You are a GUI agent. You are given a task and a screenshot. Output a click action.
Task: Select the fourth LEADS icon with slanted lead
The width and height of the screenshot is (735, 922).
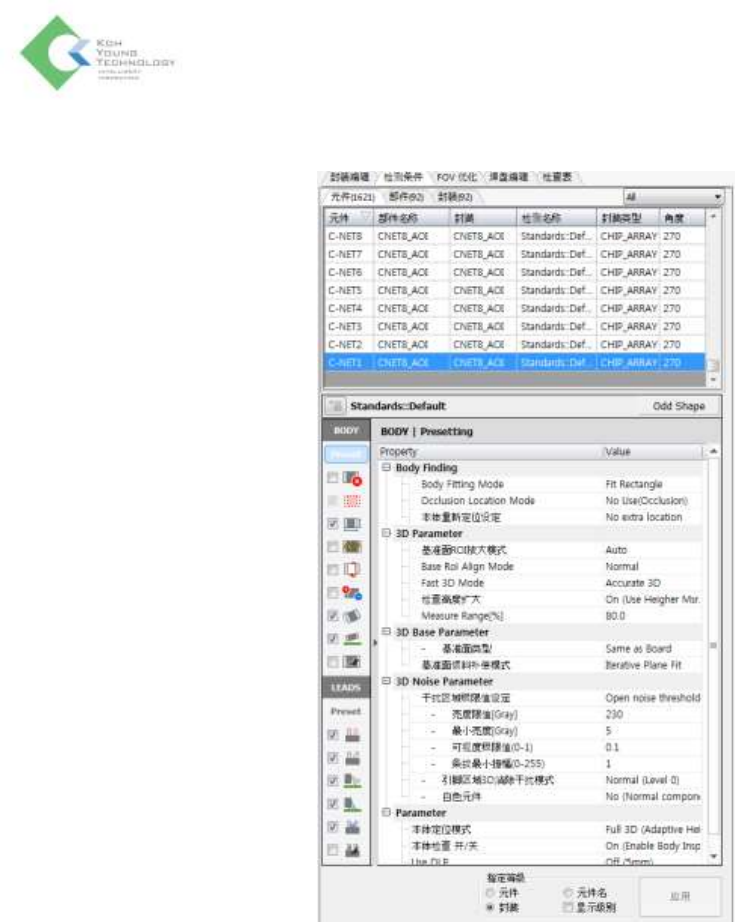coord(352,804)
